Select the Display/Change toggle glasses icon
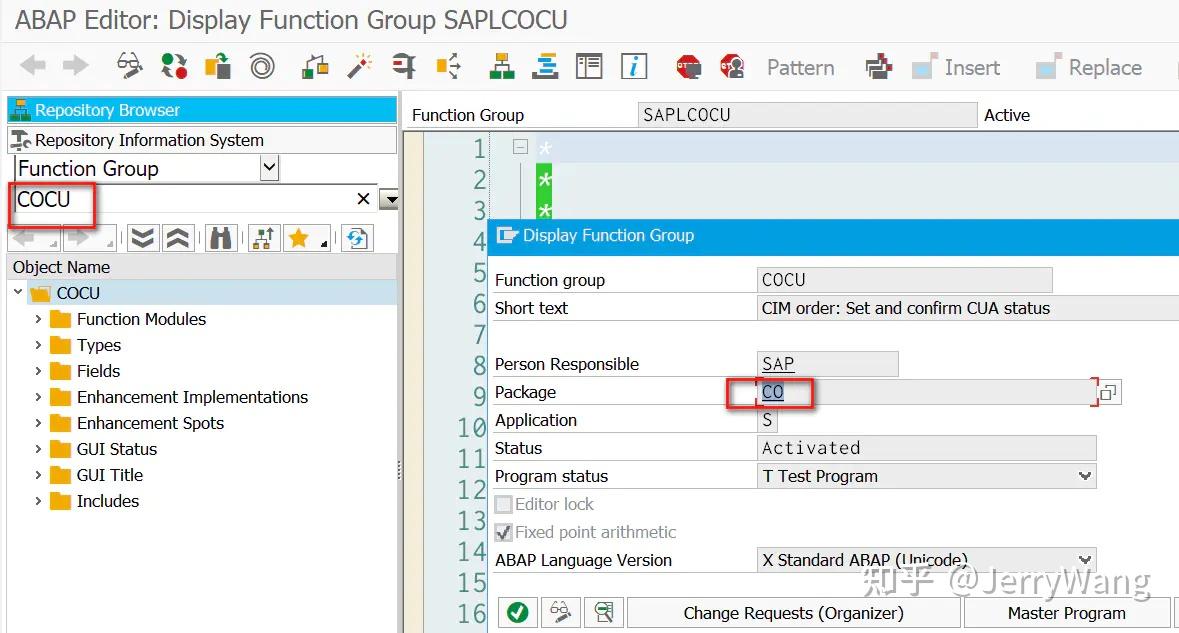The height and width of the screenshot is (633, 1179). pyautogui.click(x=127, y=66)
